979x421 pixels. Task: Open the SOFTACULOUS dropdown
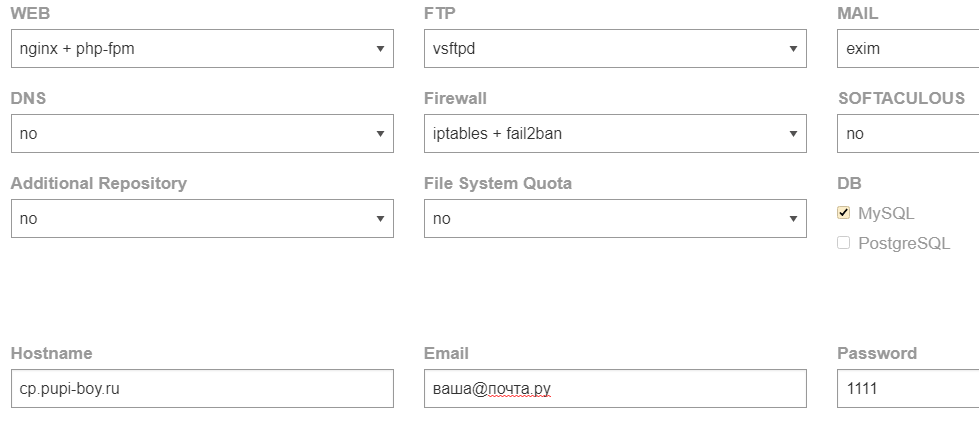906,133
